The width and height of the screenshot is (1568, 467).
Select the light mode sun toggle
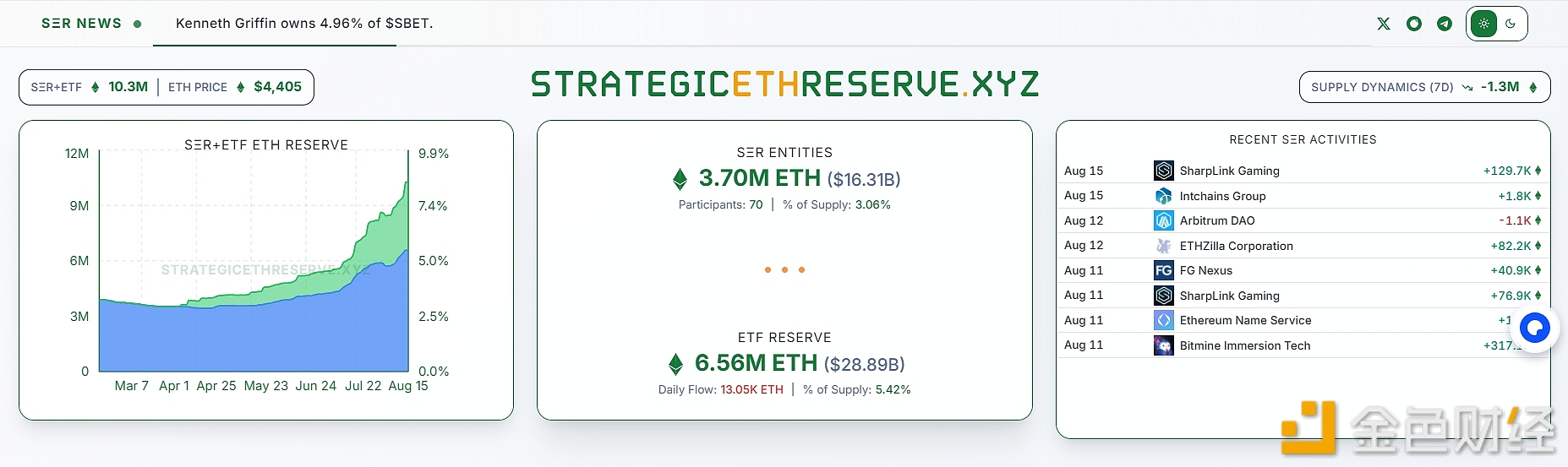click(1484, 24)
